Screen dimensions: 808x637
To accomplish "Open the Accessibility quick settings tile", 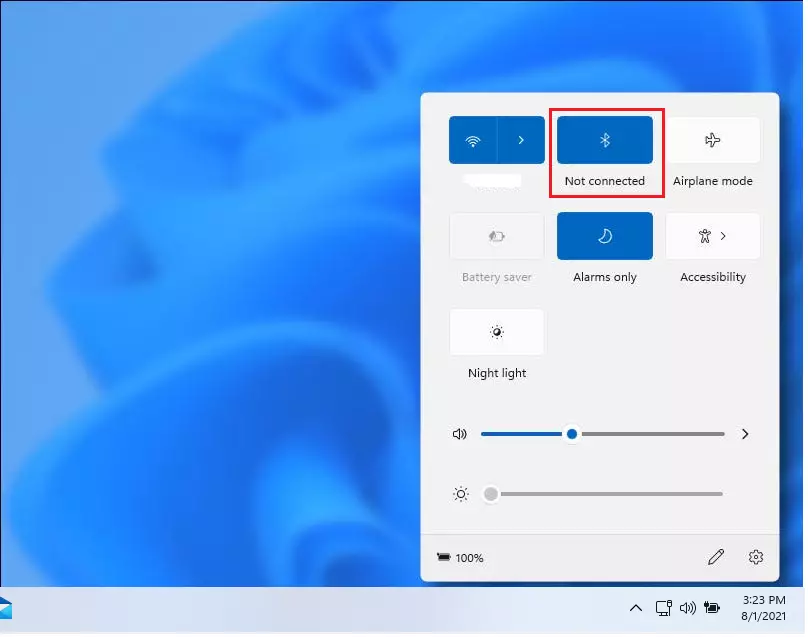I will 712,236.
